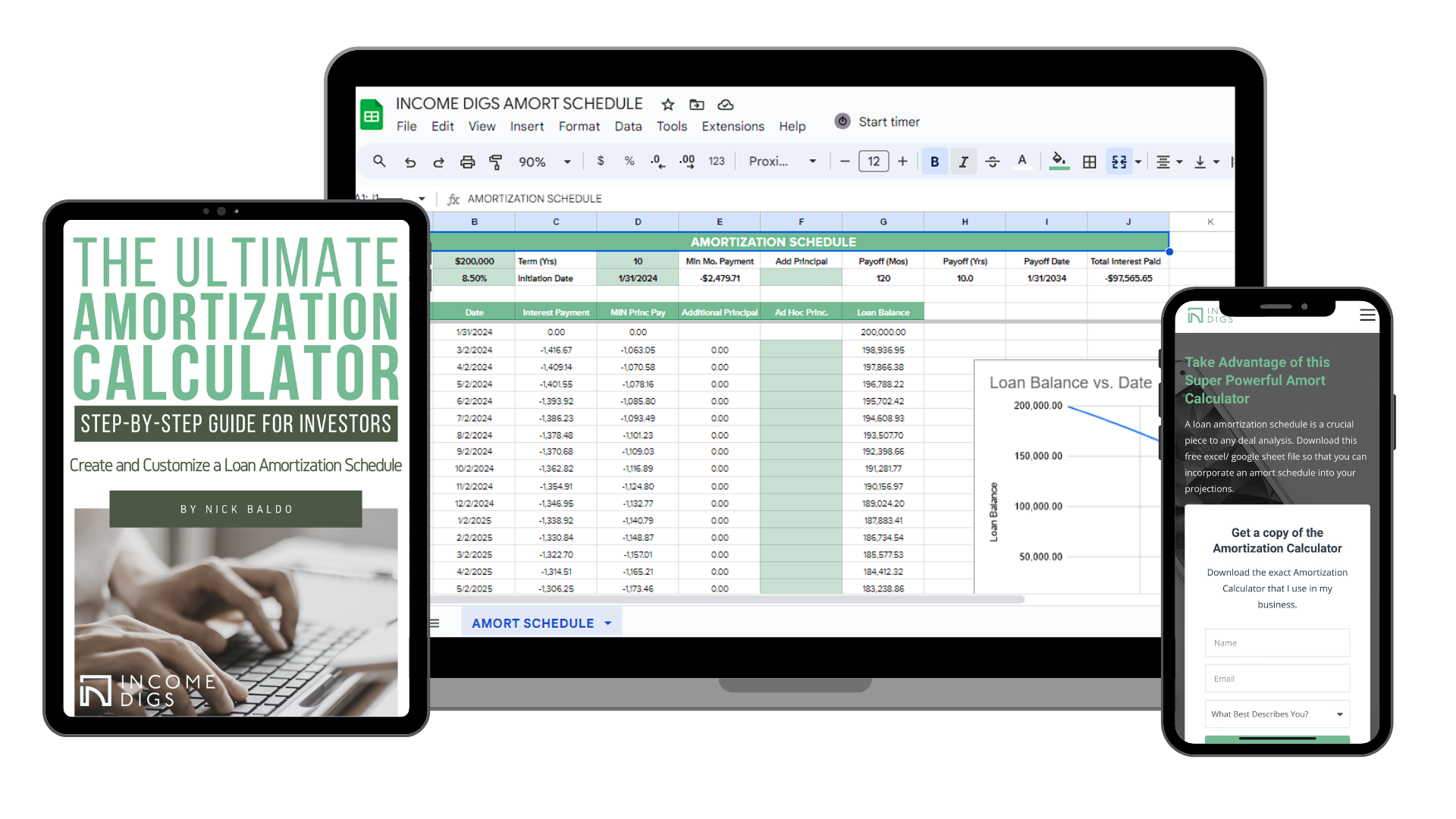Increase font size with plus button
The height and width of the screenshot is (819, 1456).
[902, 162]
